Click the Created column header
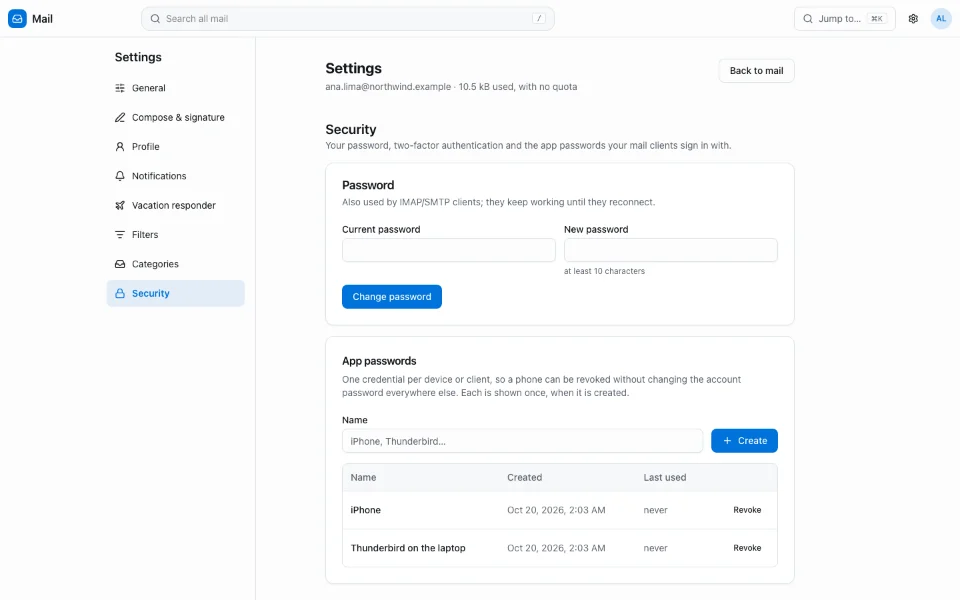This screenshot has height=600, width=960. point(525,478)
